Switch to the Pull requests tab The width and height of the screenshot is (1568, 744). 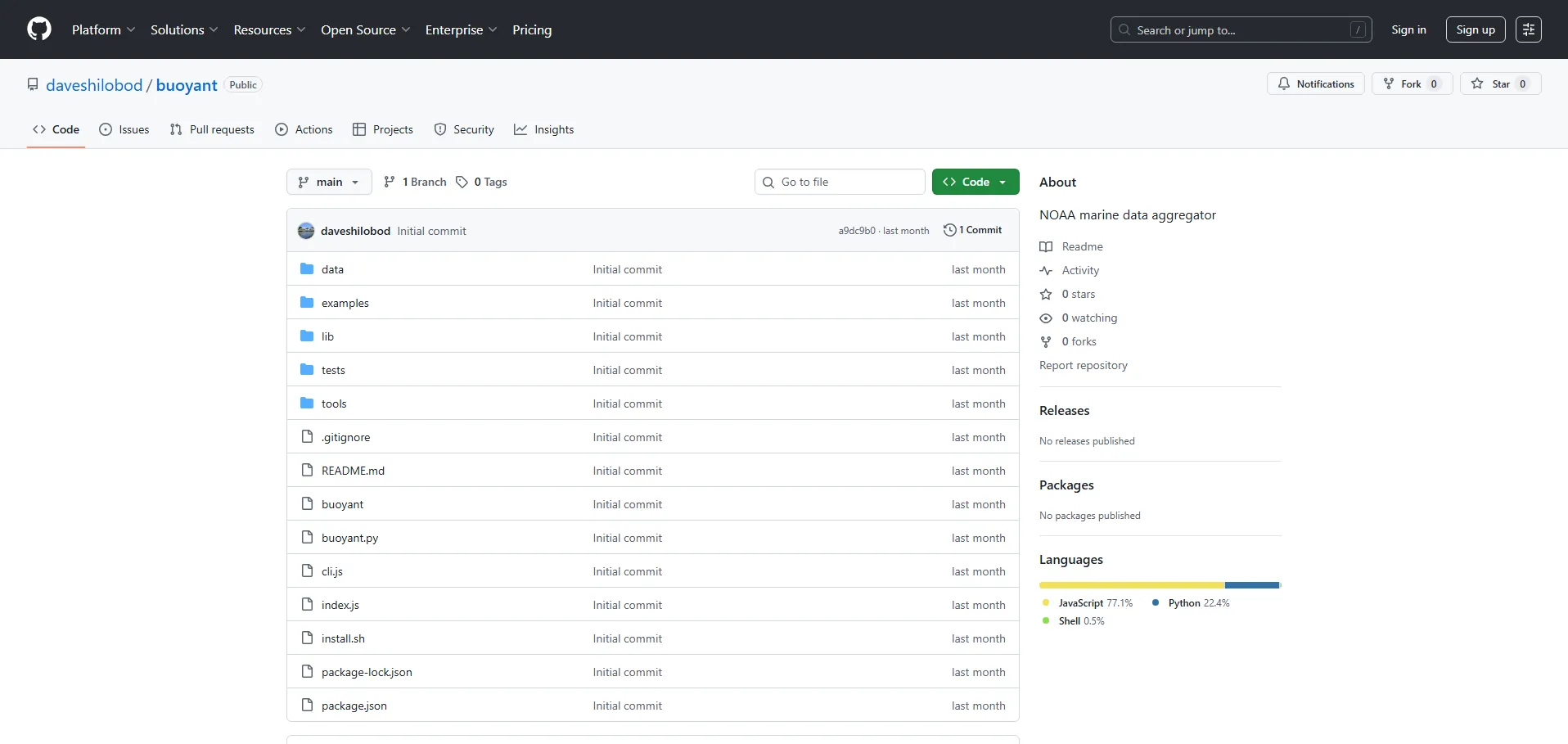click(212, 129)
